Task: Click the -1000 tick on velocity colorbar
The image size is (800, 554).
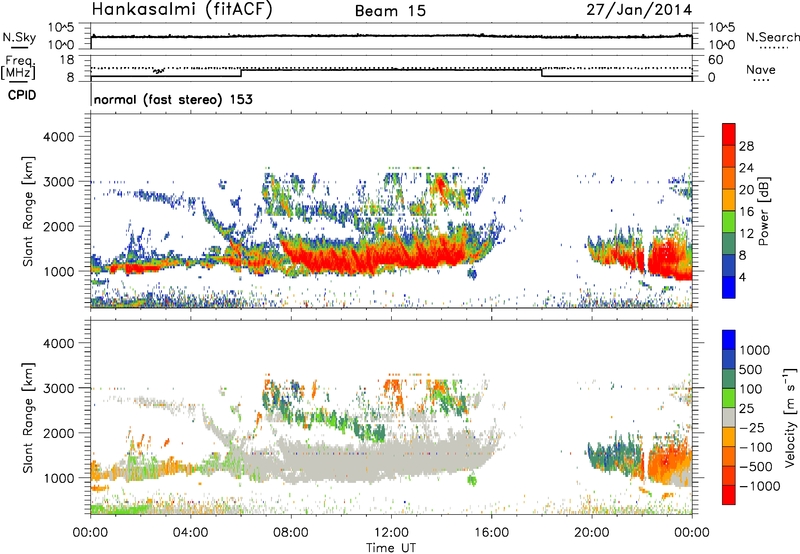Action: (x=760, y=486)
